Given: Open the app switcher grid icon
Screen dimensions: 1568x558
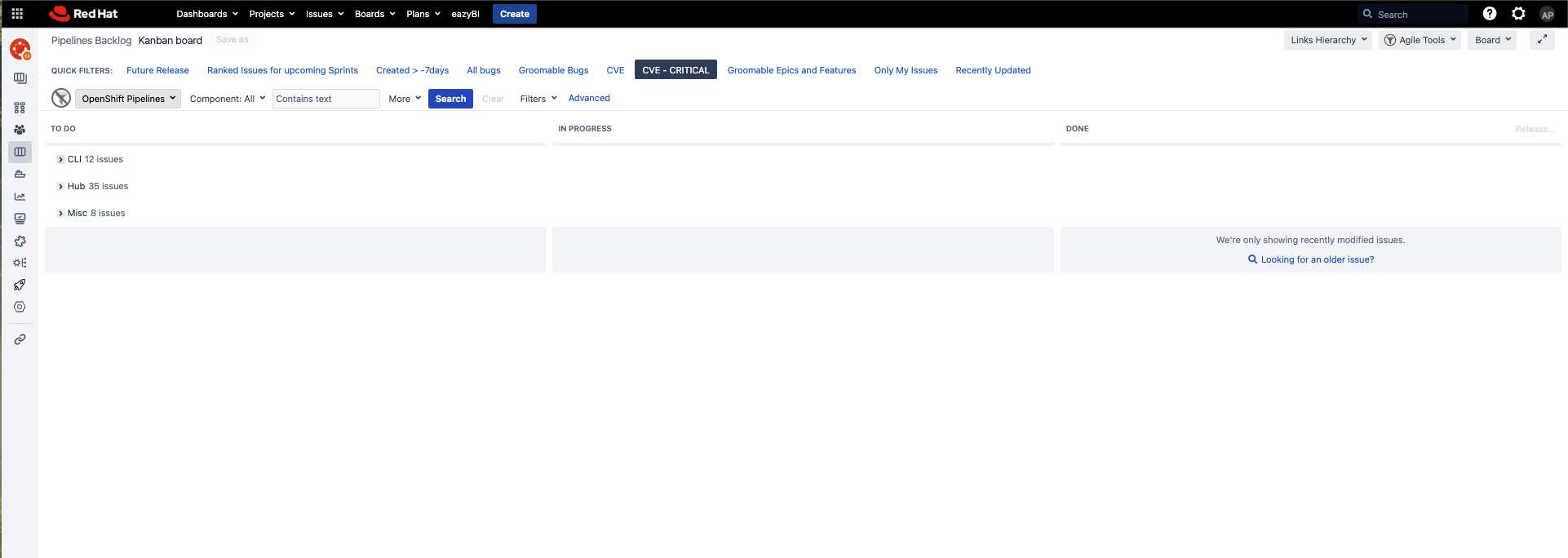Looking at the screenshot, I should 17,14.
